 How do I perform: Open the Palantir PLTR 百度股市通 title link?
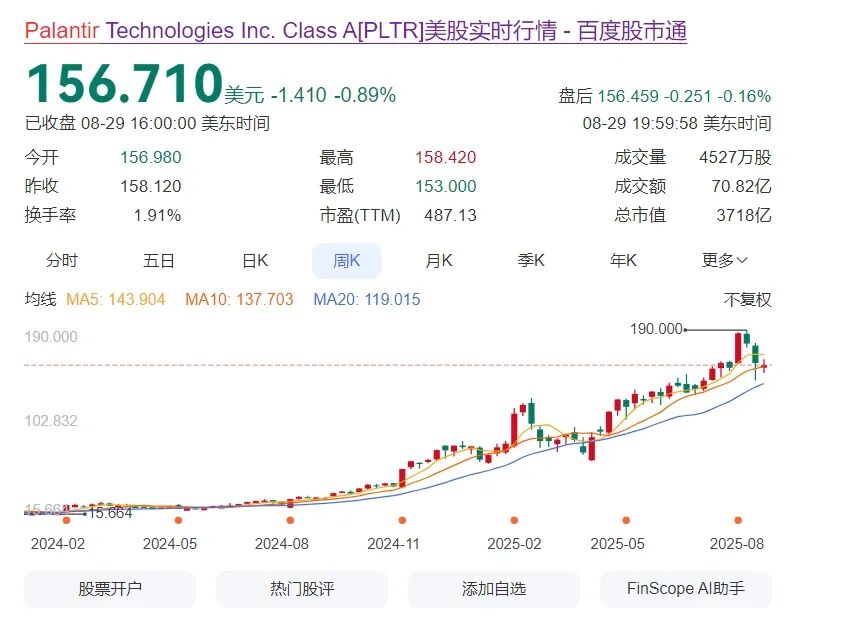click(x=356, y=30)
